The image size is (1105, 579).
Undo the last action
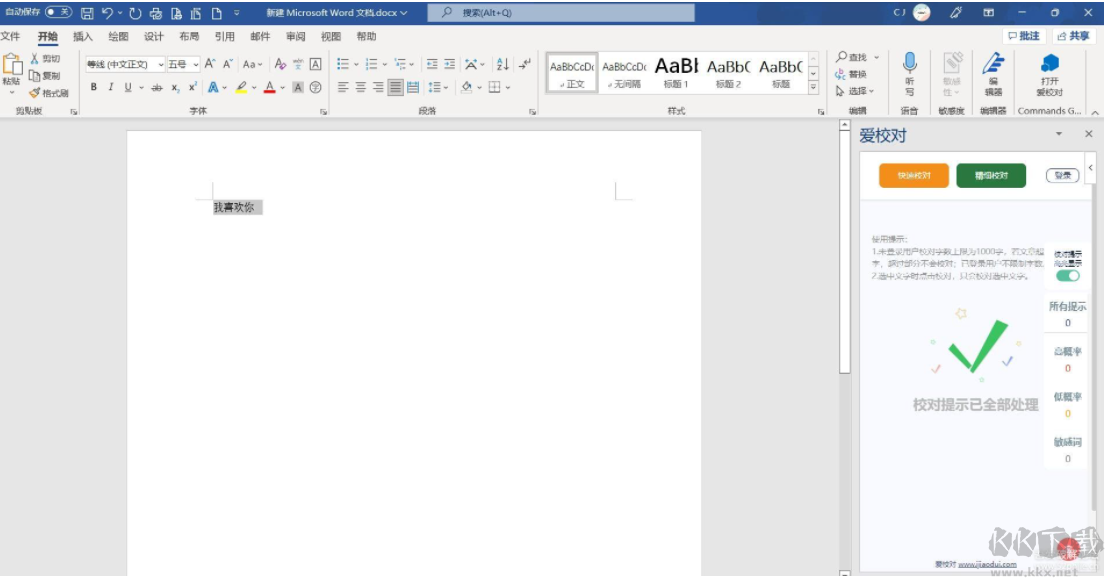point(107,13)
